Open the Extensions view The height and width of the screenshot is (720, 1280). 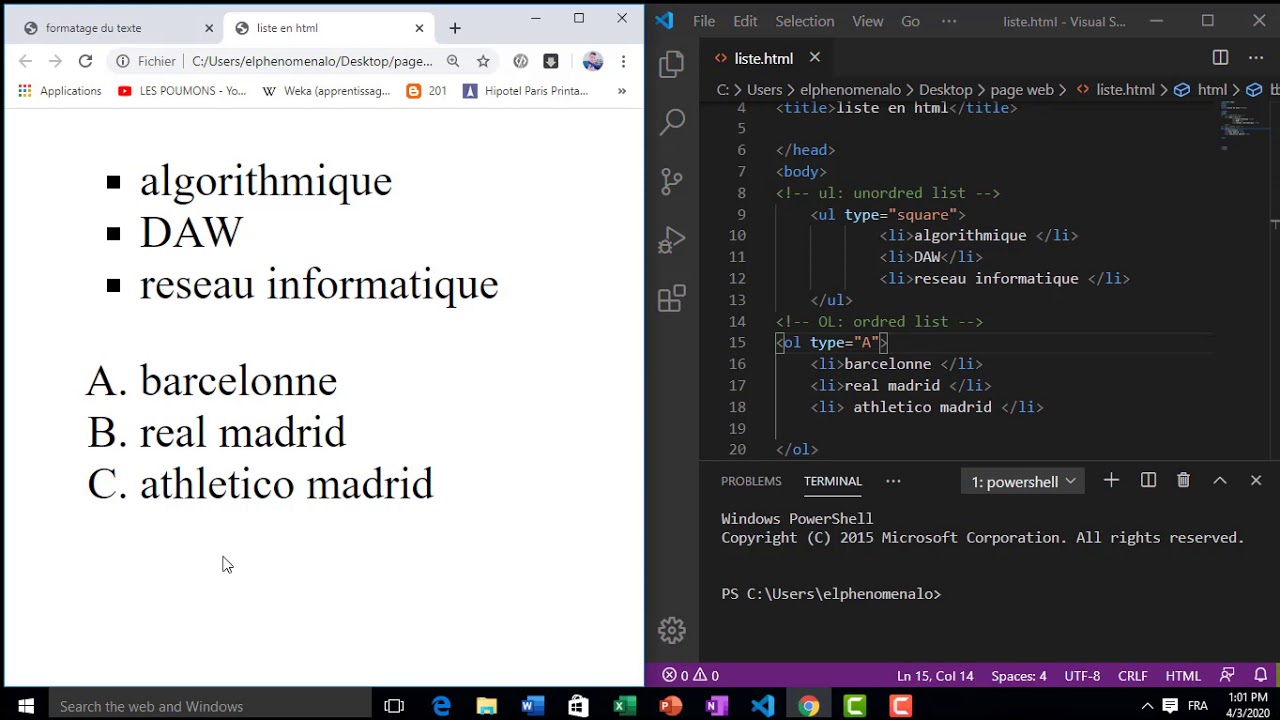[x=672, y=298]
